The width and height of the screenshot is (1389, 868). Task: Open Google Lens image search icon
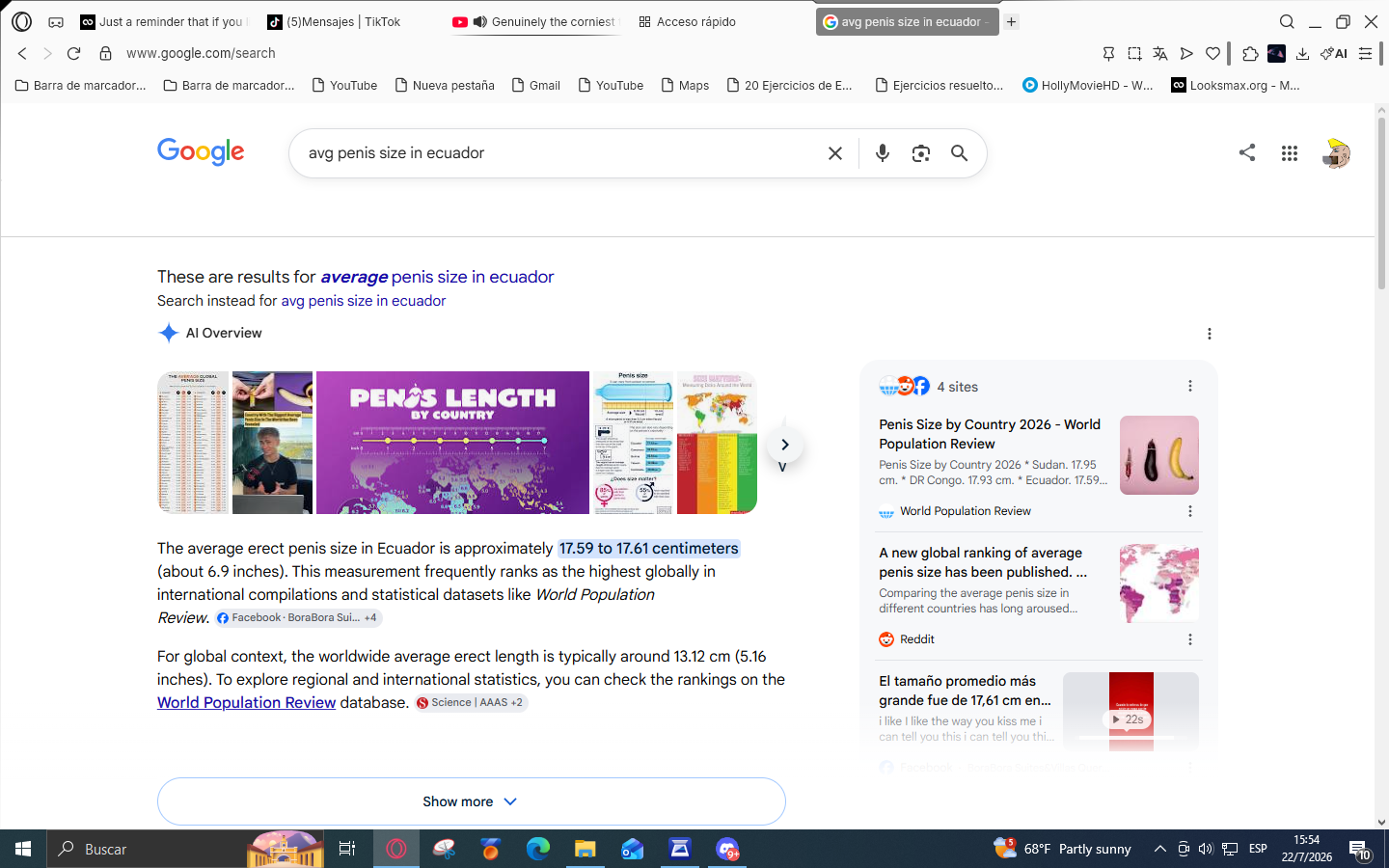pos(920,153)
